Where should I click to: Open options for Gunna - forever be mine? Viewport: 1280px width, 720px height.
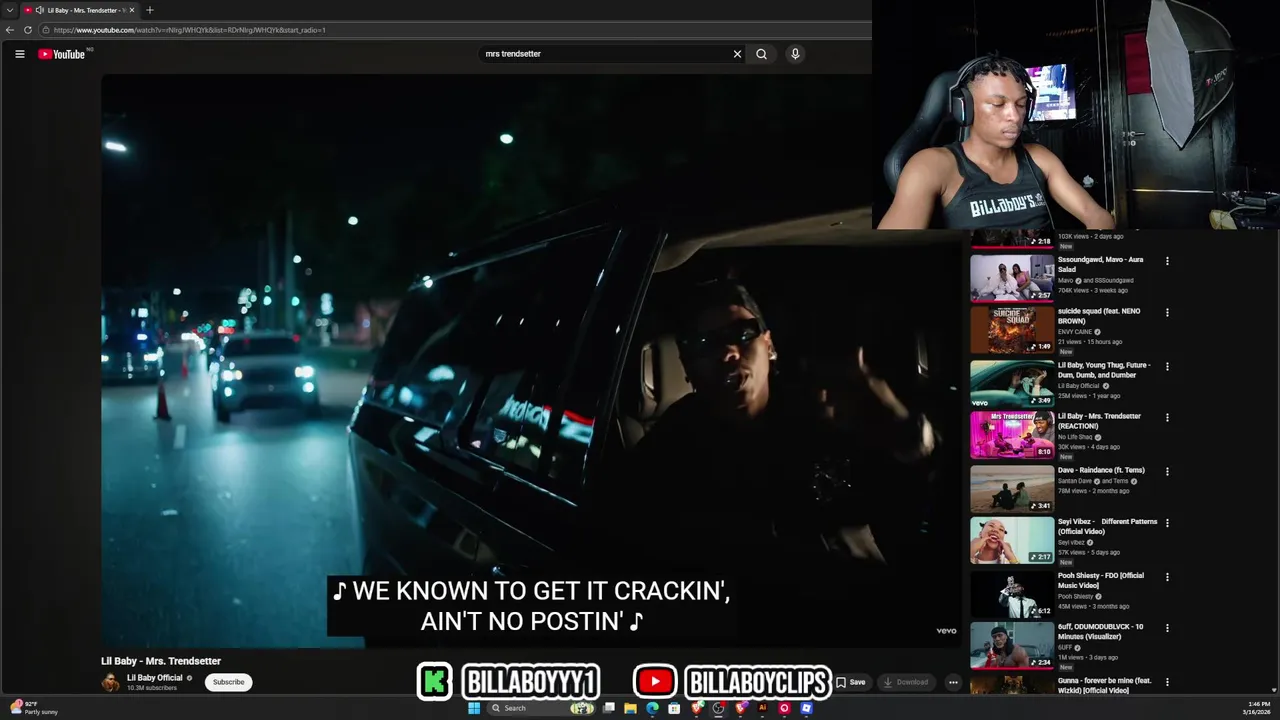pos(1167,682)
